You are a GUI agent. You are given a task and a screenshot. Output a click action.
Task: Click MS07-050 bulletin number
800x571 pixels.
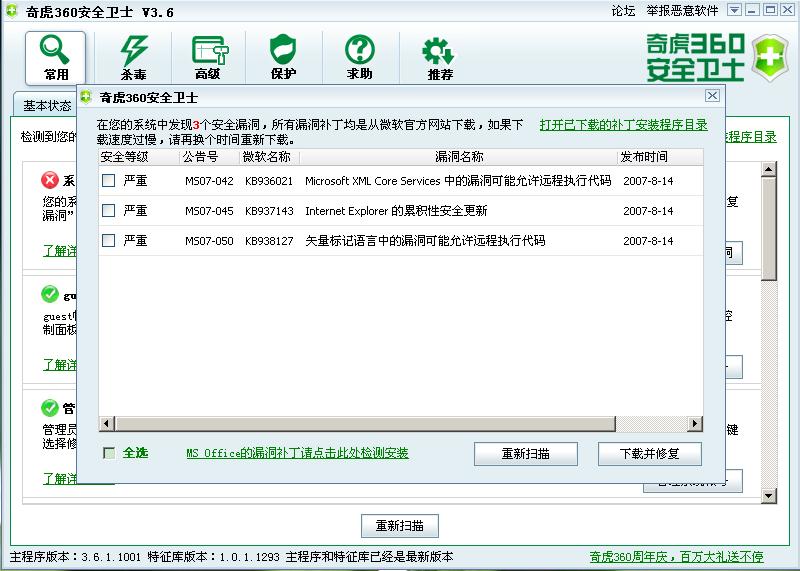point(209,240)
